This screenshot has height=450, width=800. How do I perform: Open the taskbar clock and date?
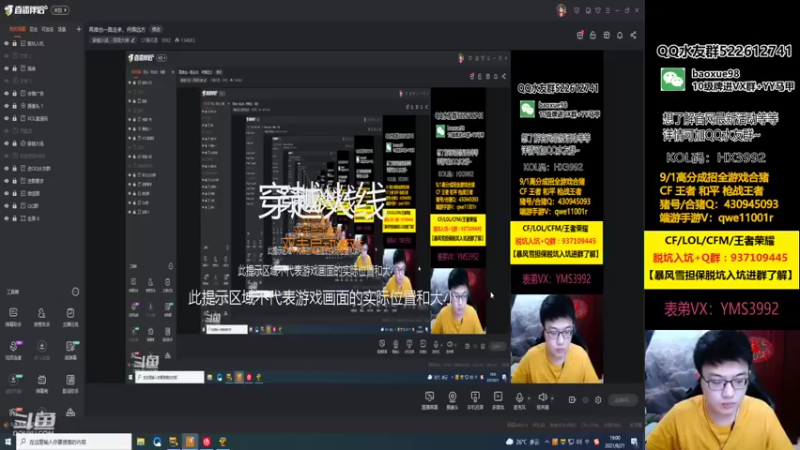pos(615,442)
